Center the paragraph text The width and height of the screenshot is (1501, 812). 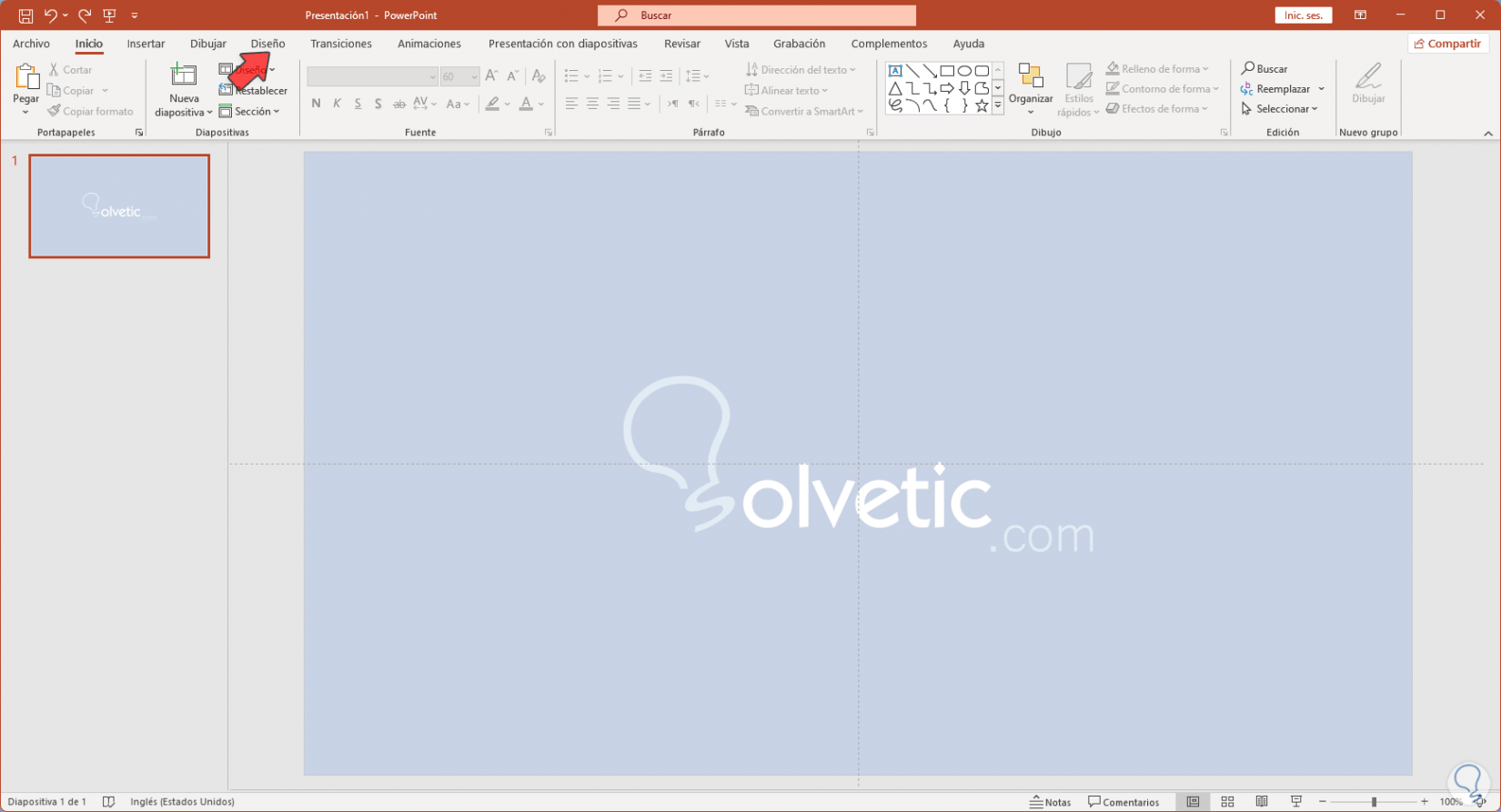pos(592,104)
